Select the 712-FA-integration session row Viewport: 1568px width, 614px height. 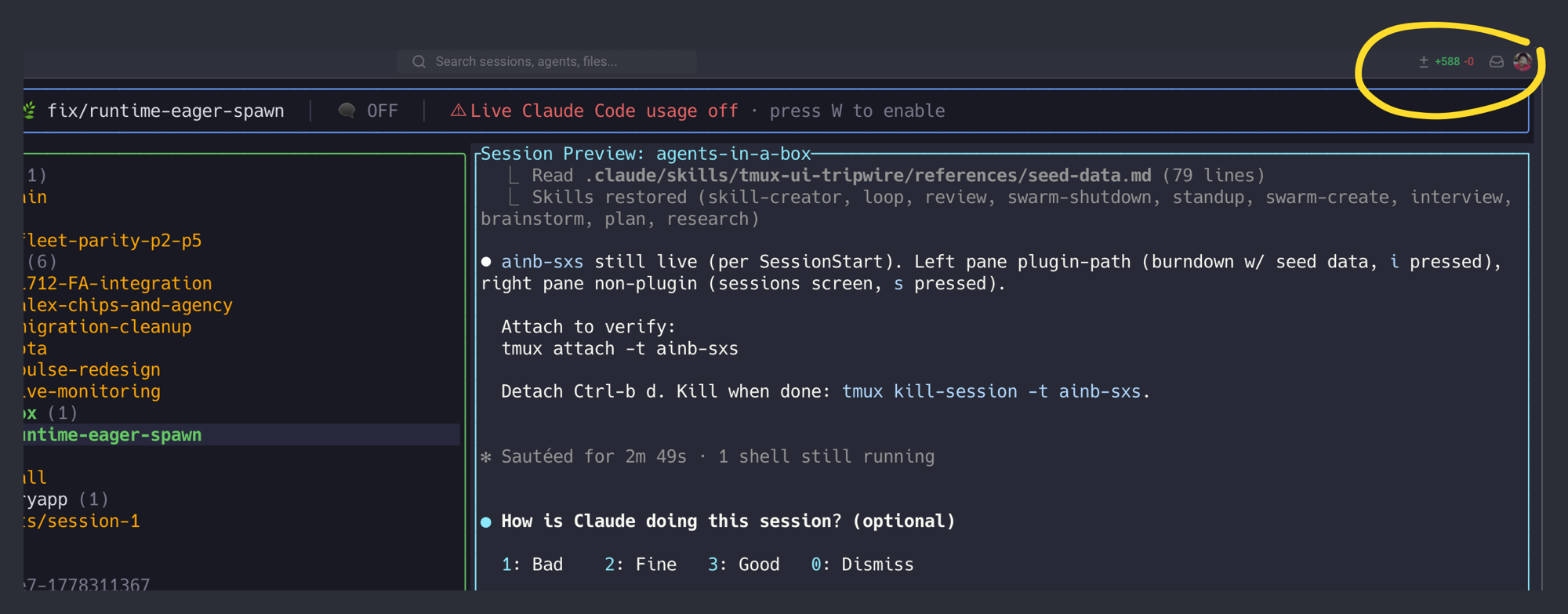click(118, 283)
